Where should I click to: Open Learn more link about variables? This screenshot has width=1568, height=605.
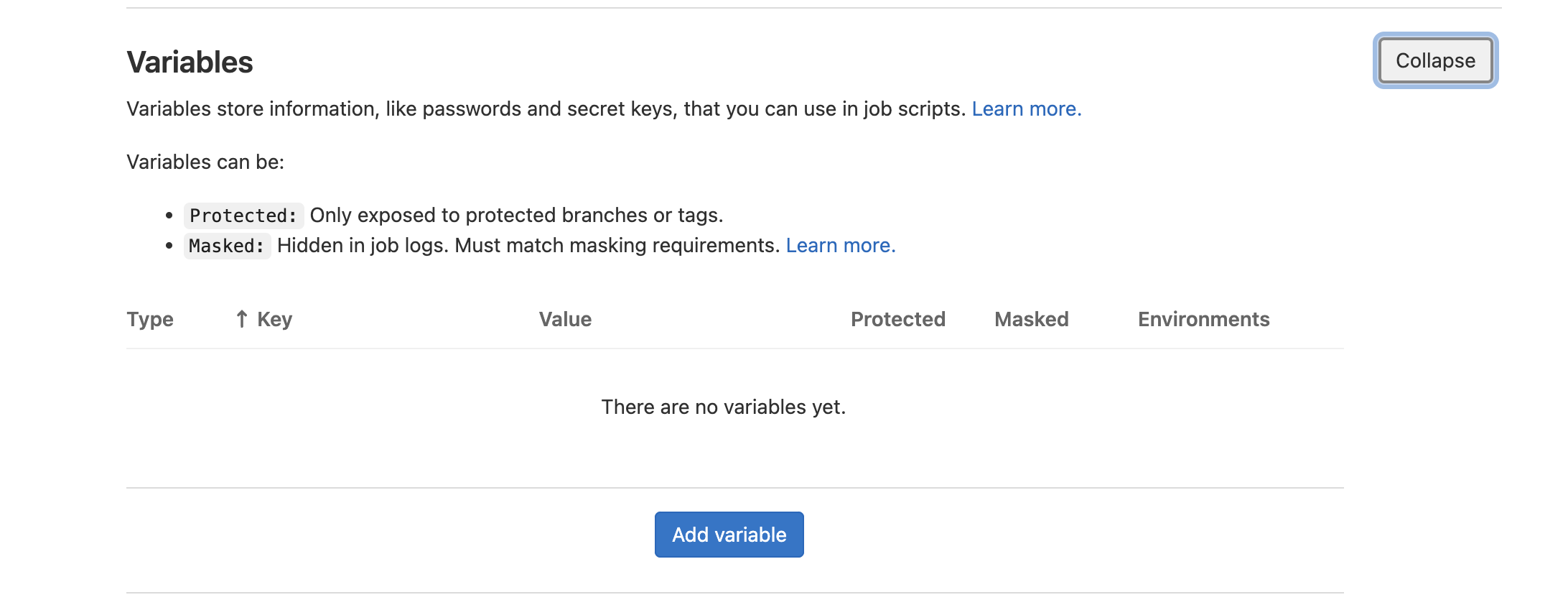tap(1026, 109)
